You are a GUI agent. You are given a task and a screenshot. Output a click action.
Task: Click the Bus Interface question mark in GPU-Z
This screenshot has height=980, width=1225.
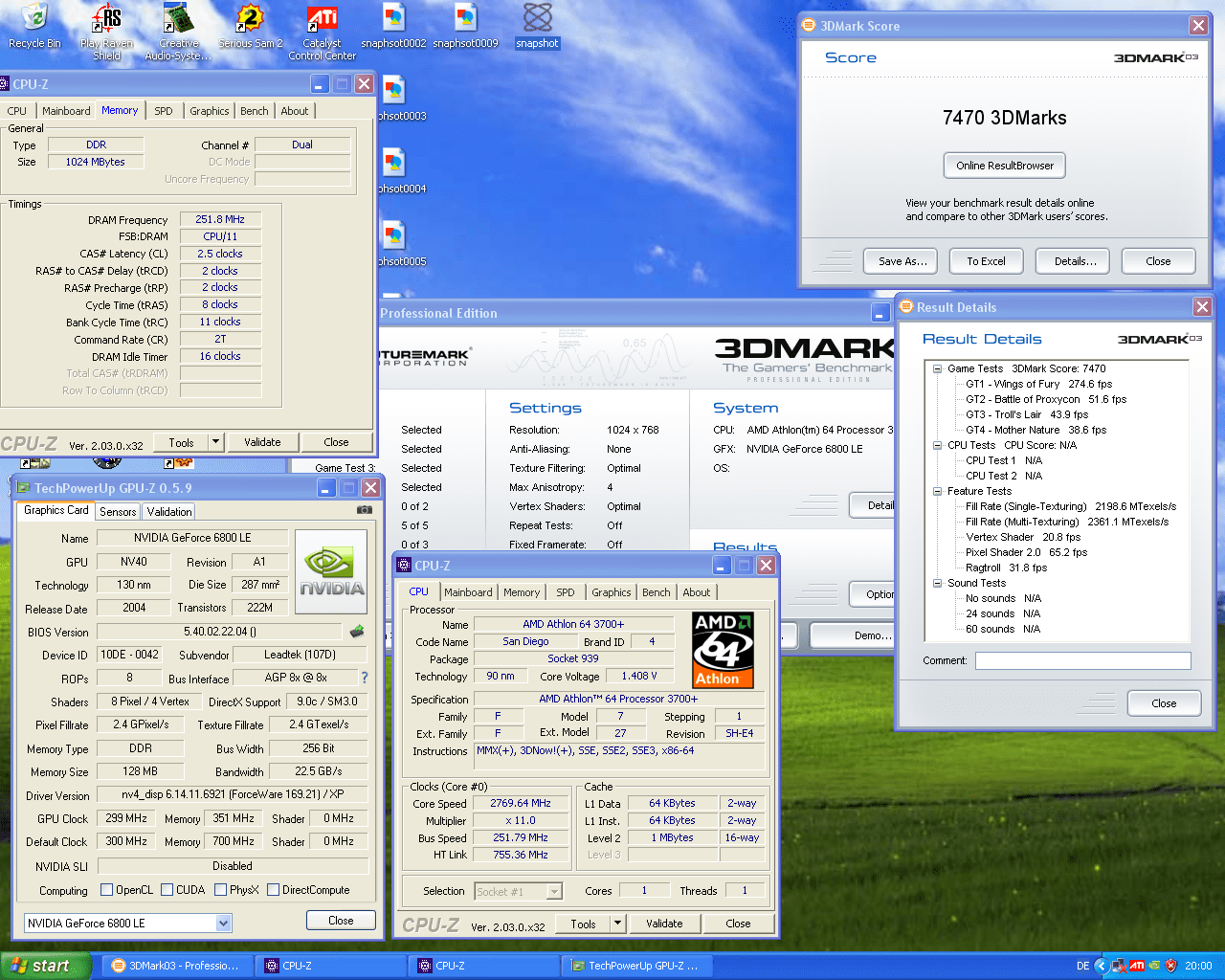pos(364,678)
